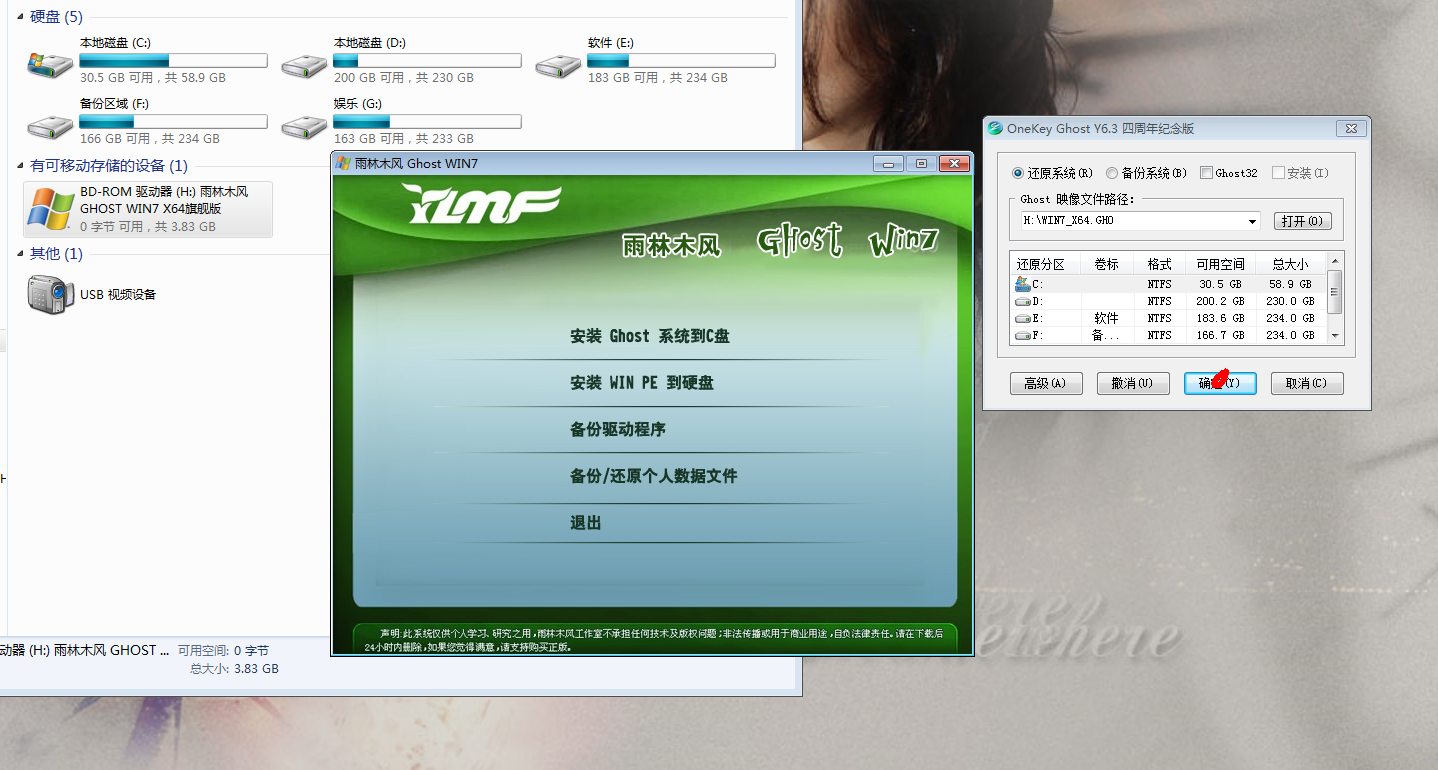Collapse the 硬盘 (5) group
Image resolution: width=1438 pixels, height=770 pixels.
coord(21,17)
